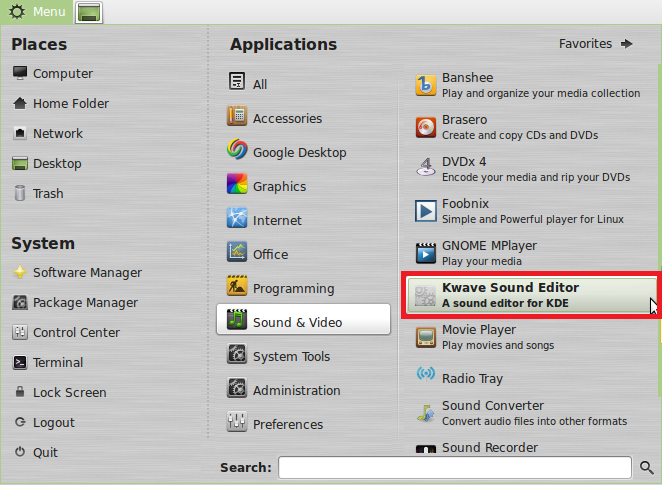Screen dimensions: 662x485
Task: Click the Movie Player icon
Action: [426, 337]
